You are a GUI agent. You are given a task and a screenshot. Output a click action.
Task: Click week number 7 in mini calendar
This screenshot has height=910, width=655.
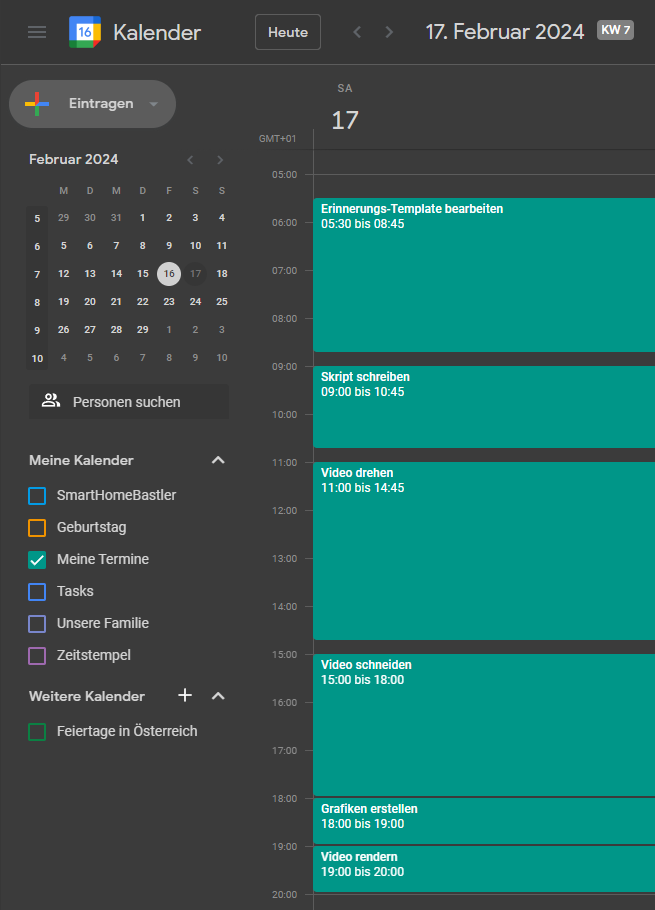click(x=37, y=275)
